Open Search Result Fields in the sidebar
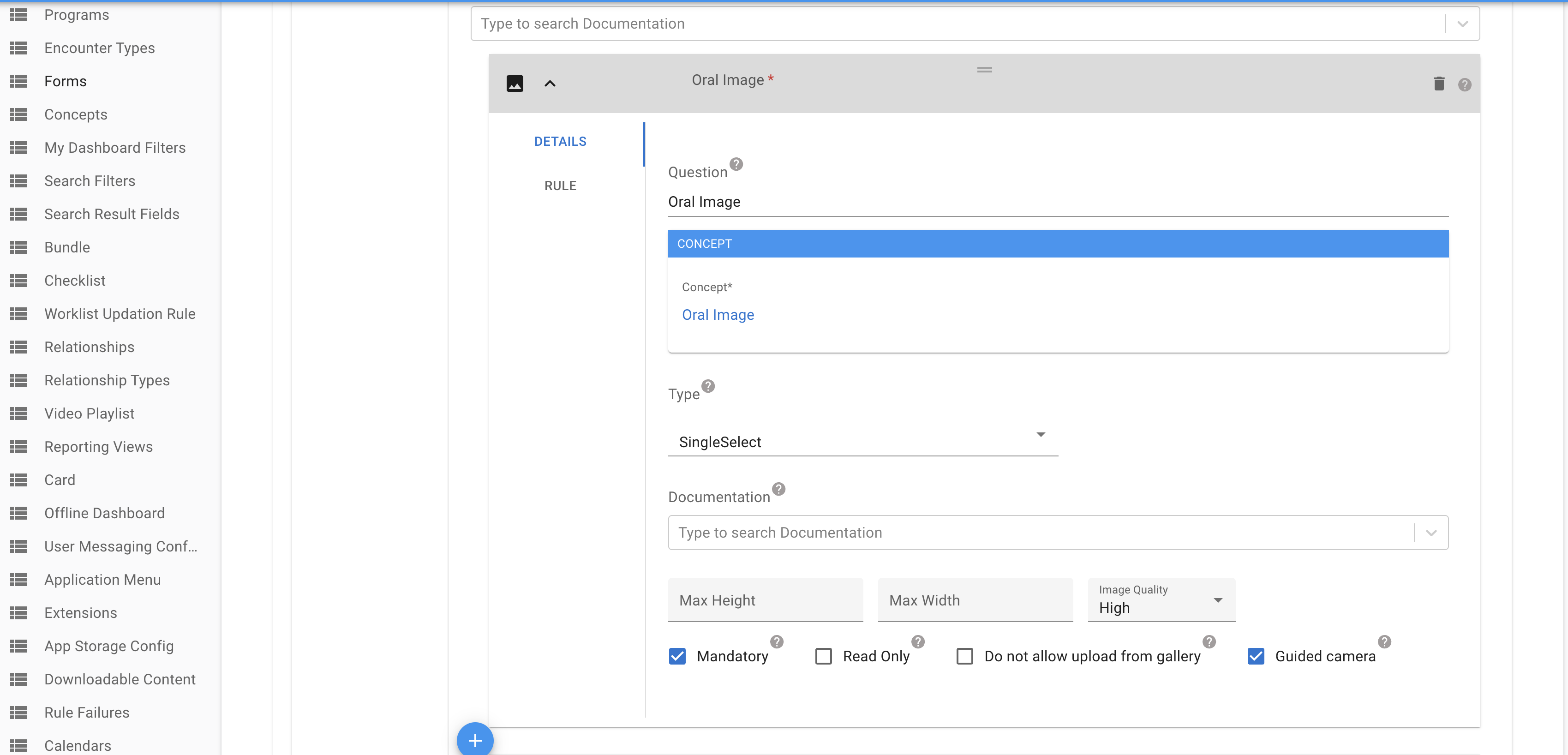 coord(112,214)
